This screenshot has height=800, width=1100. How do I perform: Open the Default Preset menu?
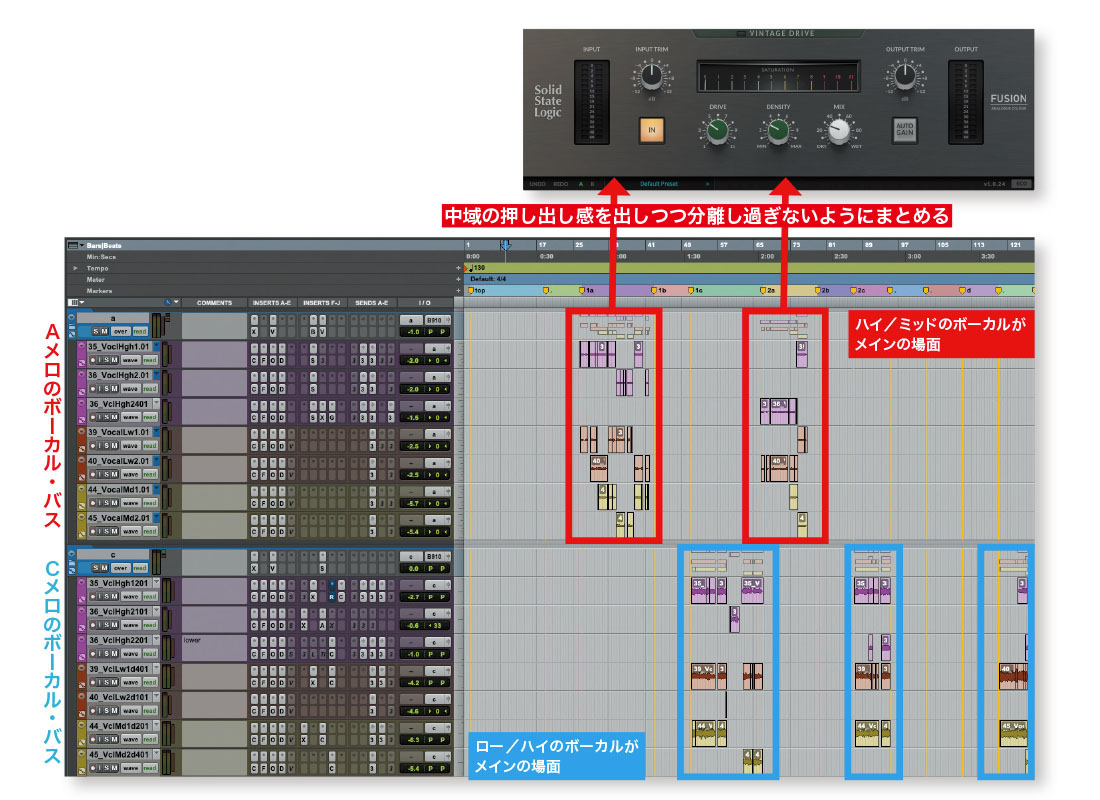point(659,184)
